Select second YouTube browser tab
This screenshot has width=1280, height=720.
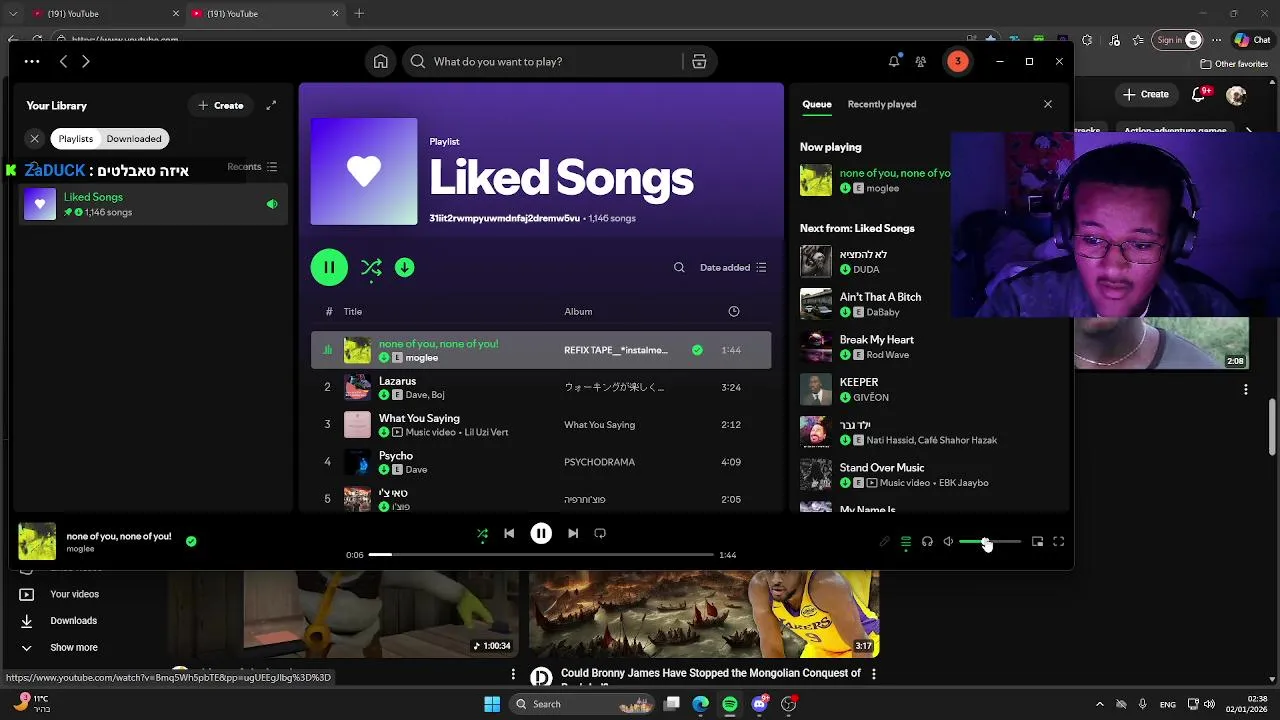pos(265,14)
